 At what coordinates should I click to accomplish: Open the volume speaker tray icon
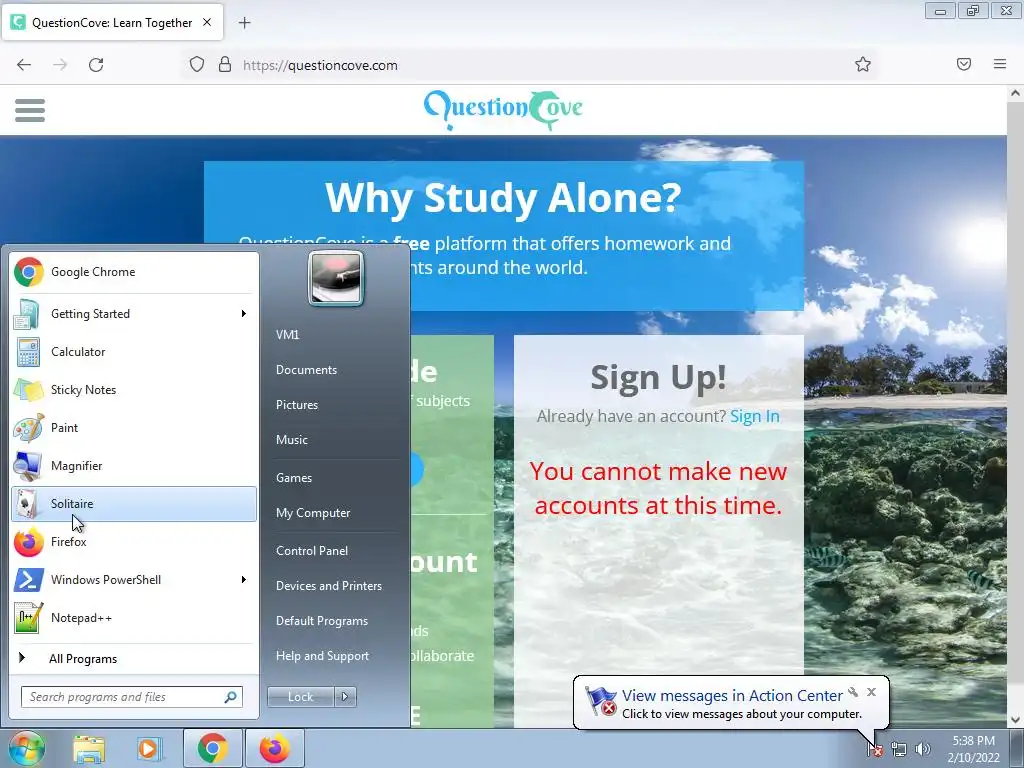coord(923,749)
